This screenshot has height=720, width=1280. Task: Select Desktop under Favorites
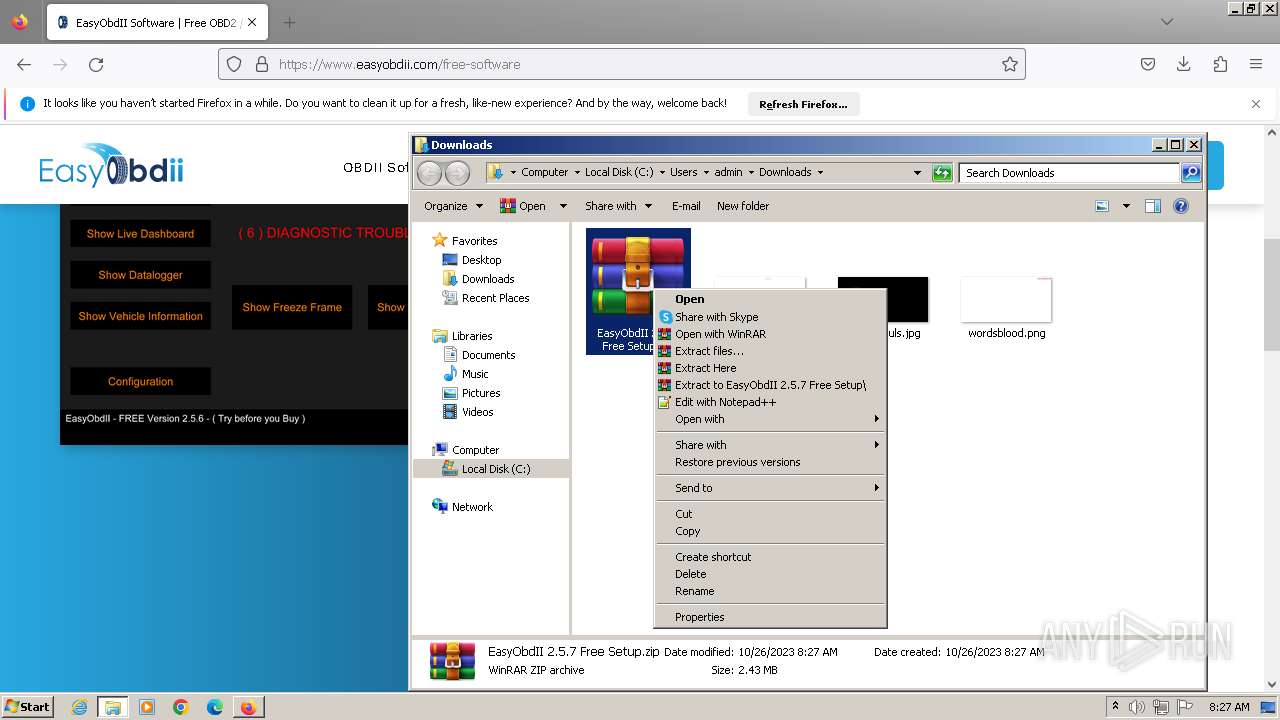click(481, 260)
